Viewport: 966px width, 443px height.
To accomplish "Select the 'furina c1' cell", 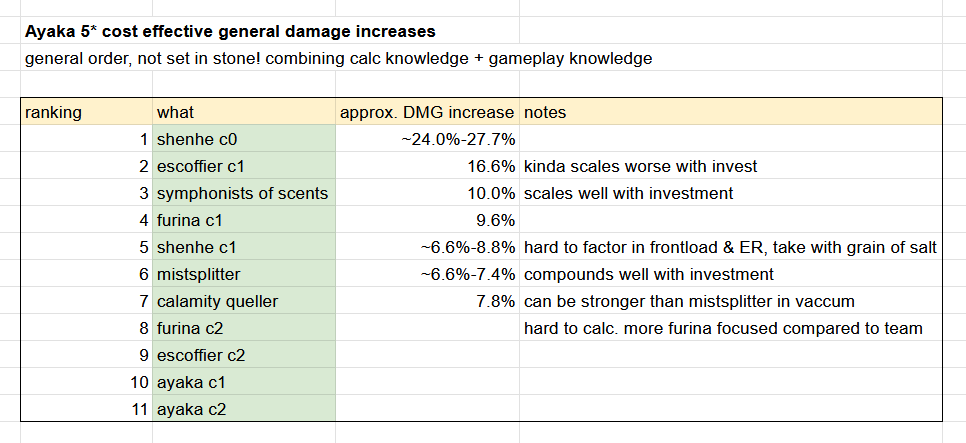I will 244,221.
